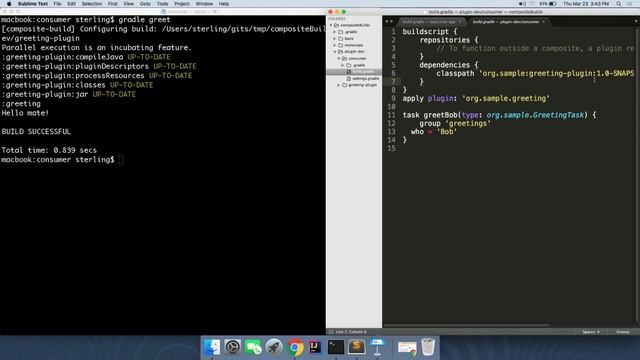Image resolution: width=640 pixels, height=360 pixels.
Task: Close the plugin-dev/consumer build.gradle tab
Action: pyautogui.click(x=543, y=22)
